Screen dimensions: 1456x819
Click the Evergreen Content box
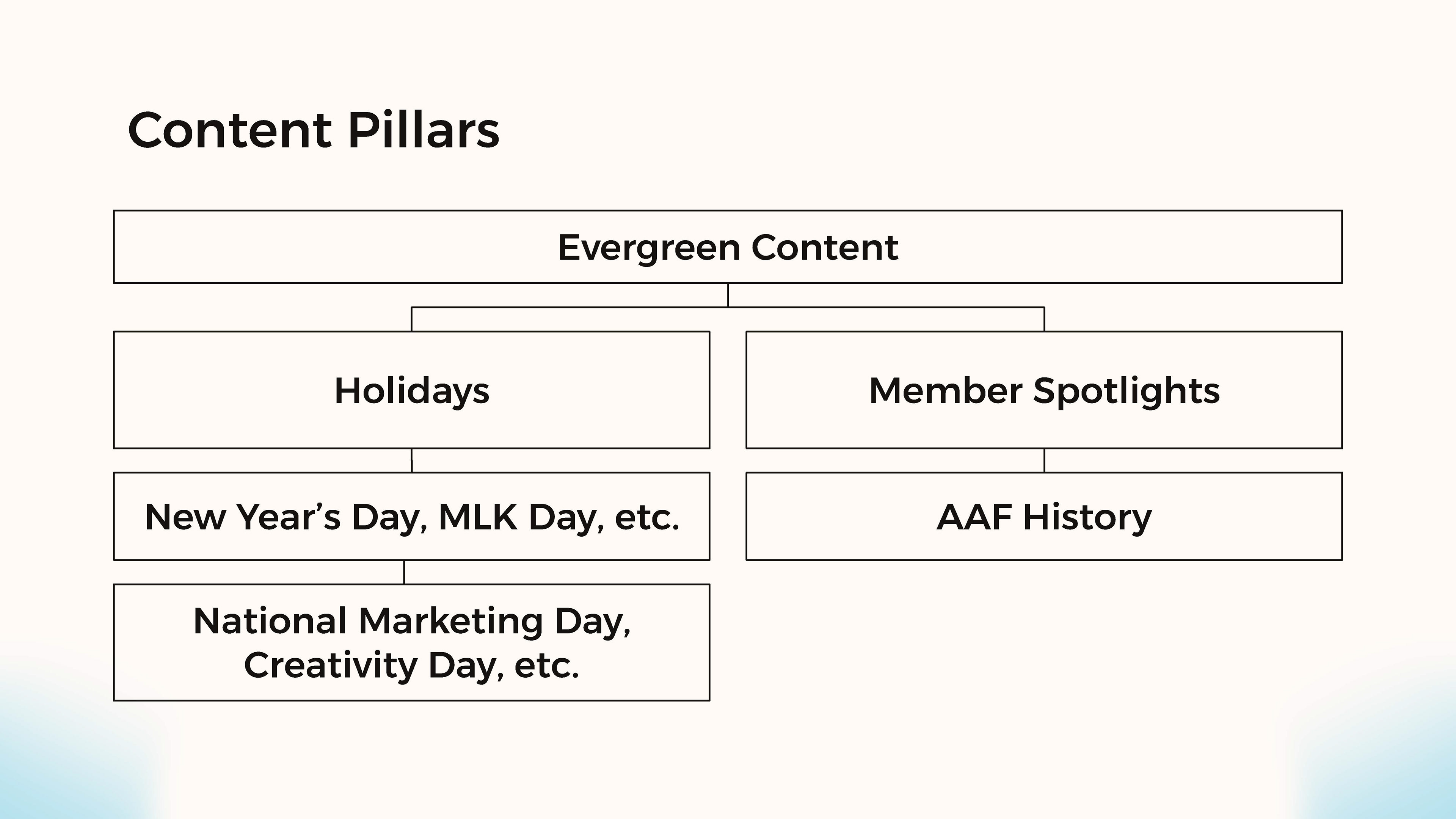(x=728, y=247)
